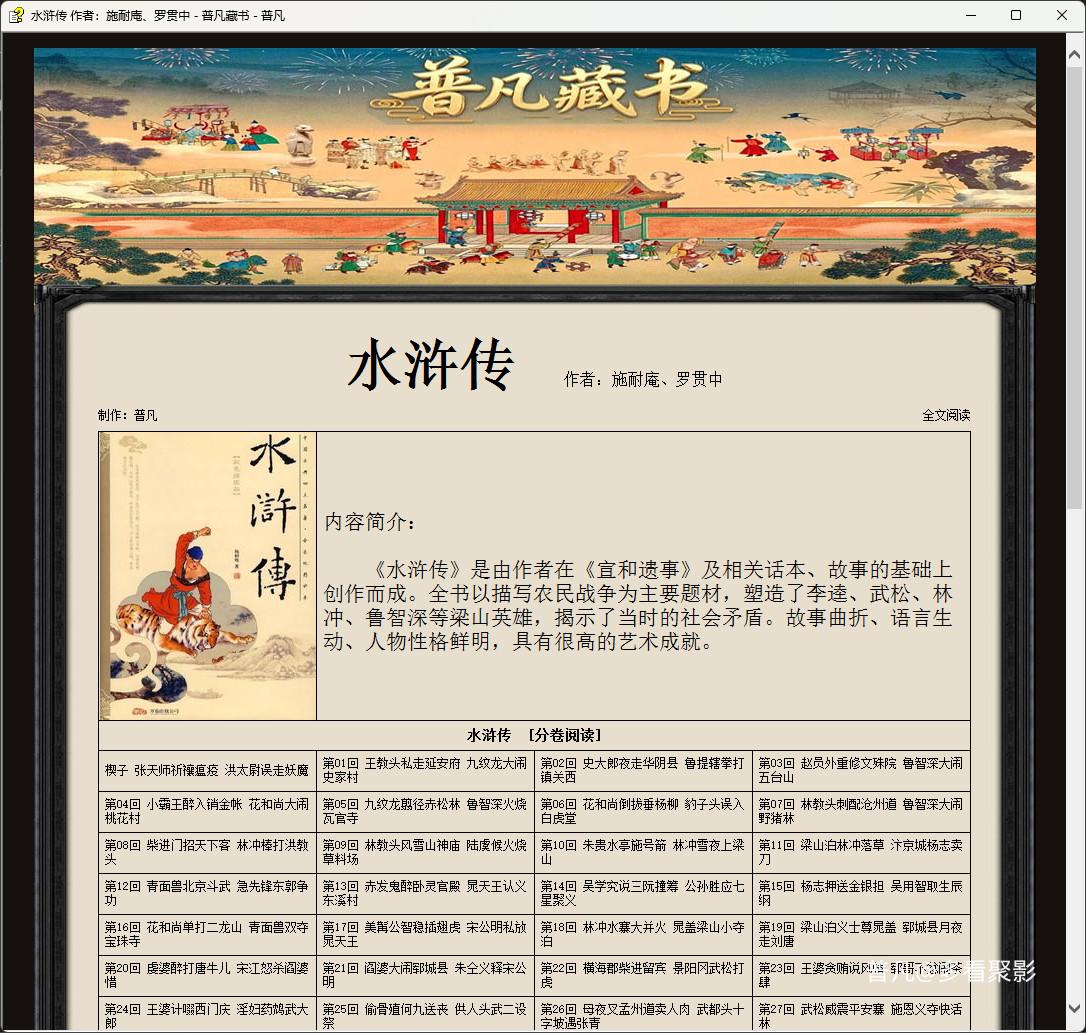The image size is (1086, 1033).
Task: Open chapter 第20回 虔婆醉打唐牛儿
Action: (x=206, y=975)
